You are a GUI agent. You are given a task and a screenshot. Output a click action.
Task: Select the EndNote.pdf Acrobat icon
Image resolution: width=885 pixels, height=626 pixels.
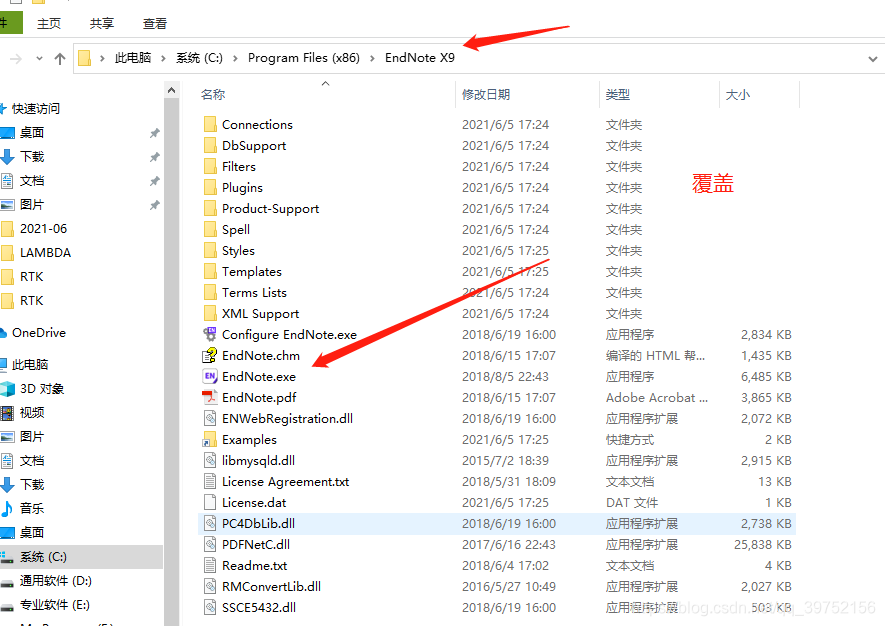(210, 397)
